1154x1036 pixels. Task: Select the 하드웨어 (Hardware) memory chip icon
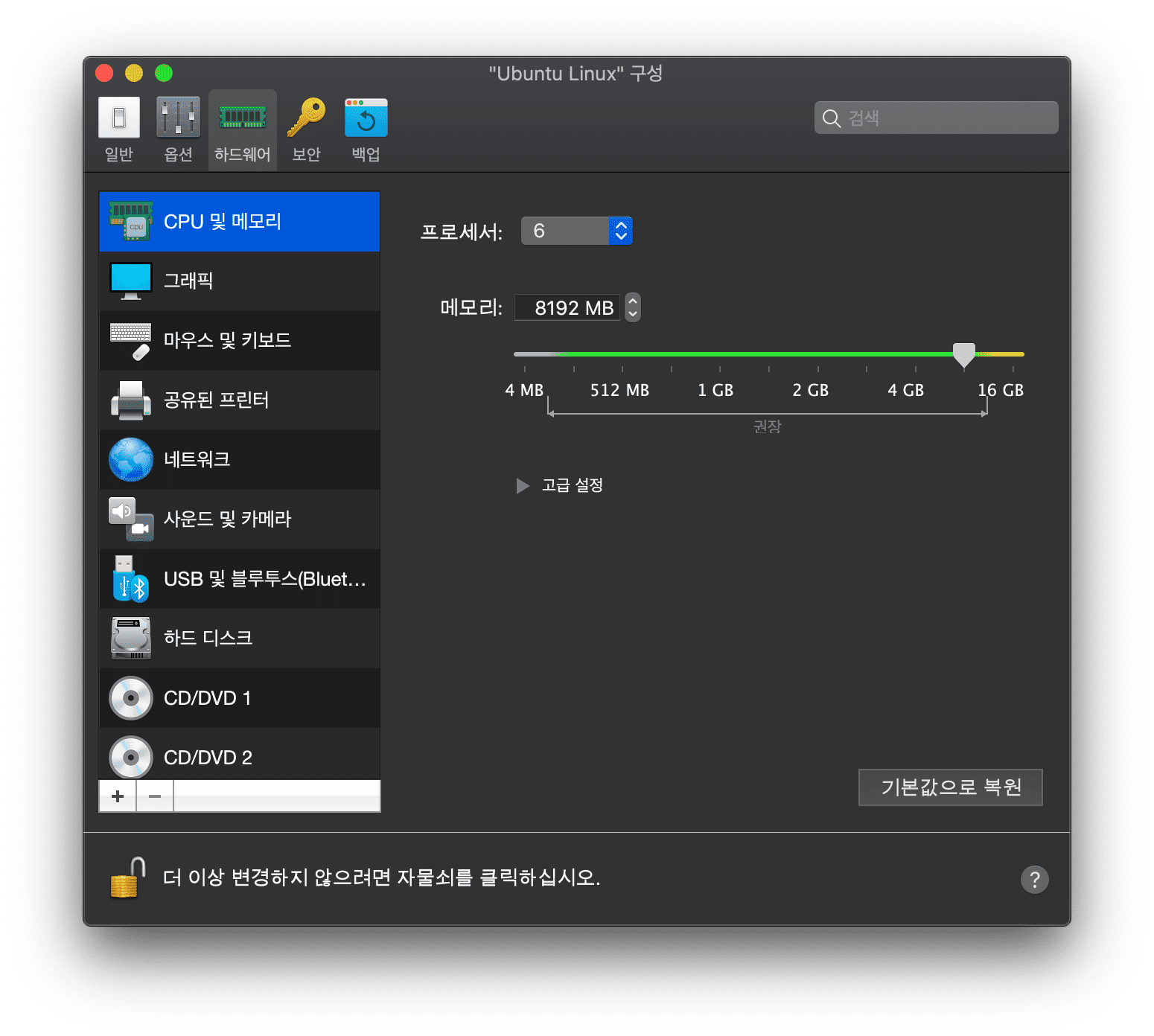243,118
